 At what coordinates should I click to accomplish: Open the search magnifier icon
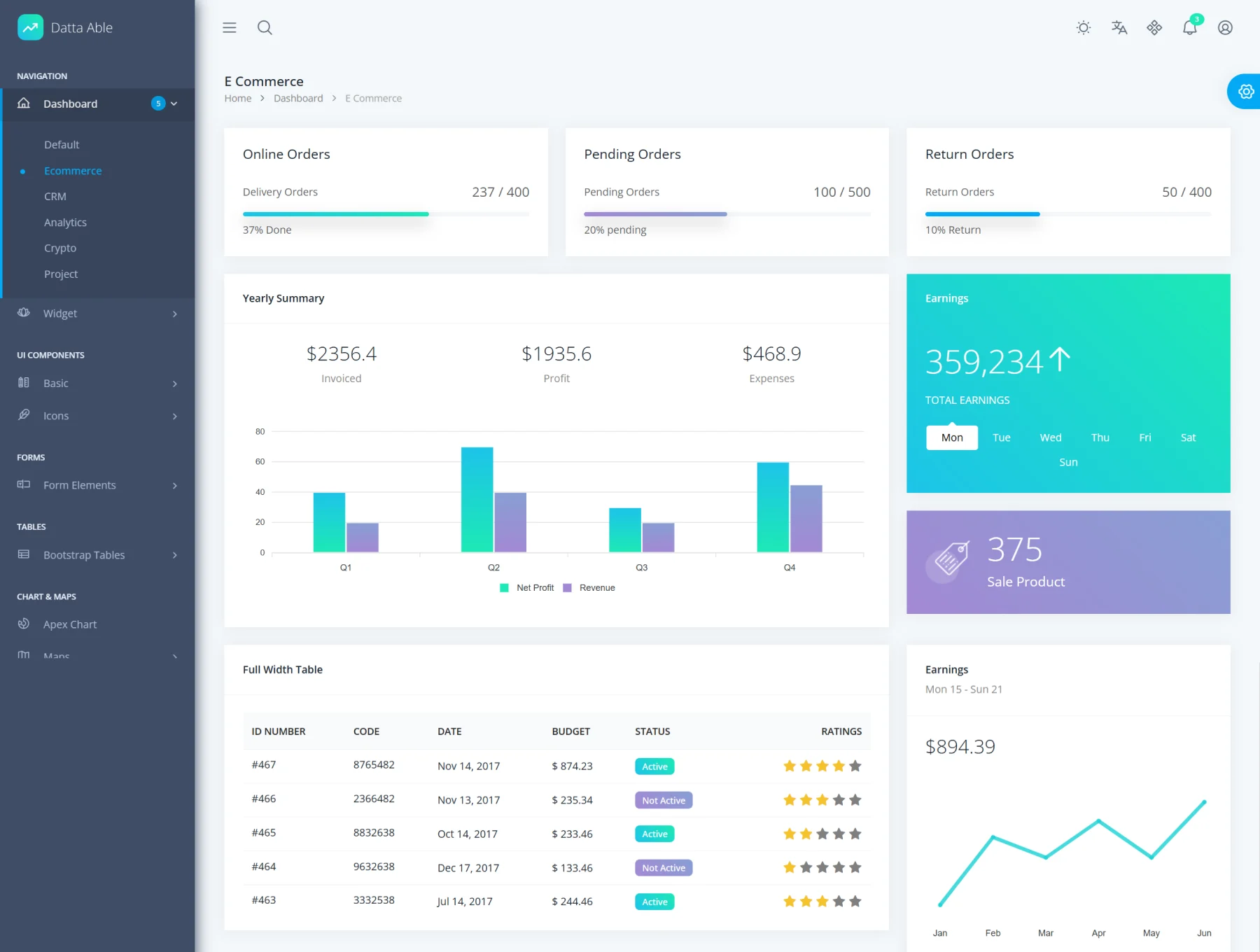(x=265, y=28)
